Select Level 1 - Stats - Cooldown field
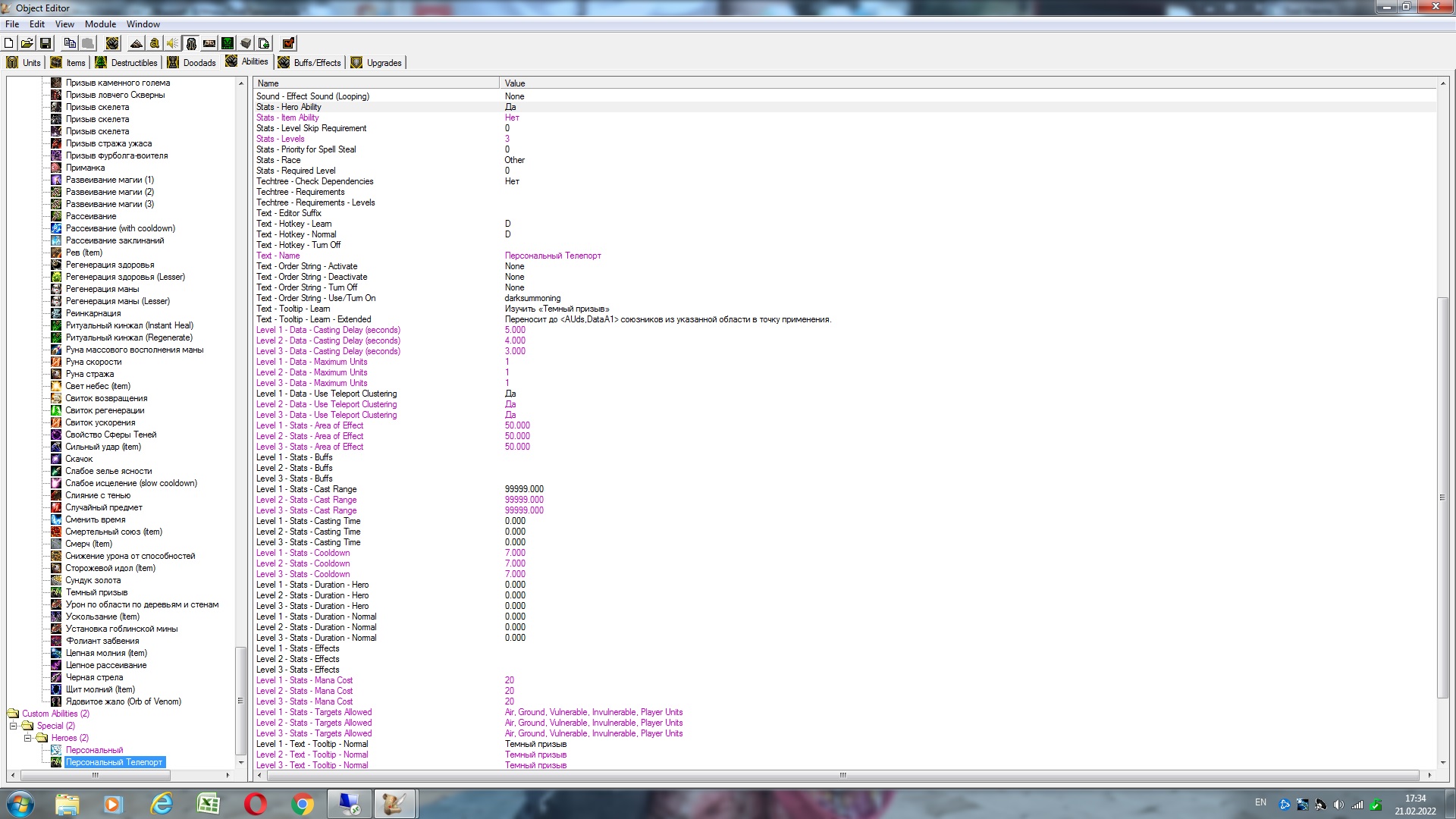This screenshot has width=1456, height=819. tap(303, 553)
